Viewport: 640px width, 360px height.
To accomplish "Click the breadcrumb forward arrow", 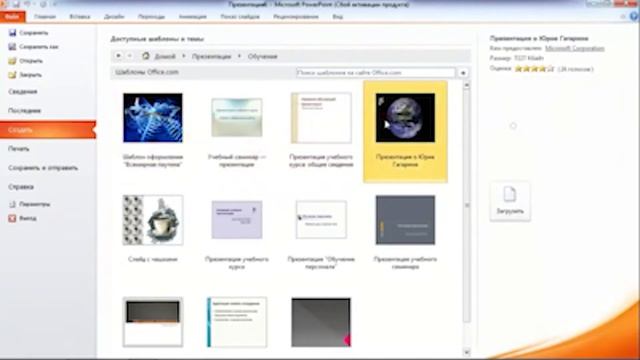I will click(x=130, y=56).
